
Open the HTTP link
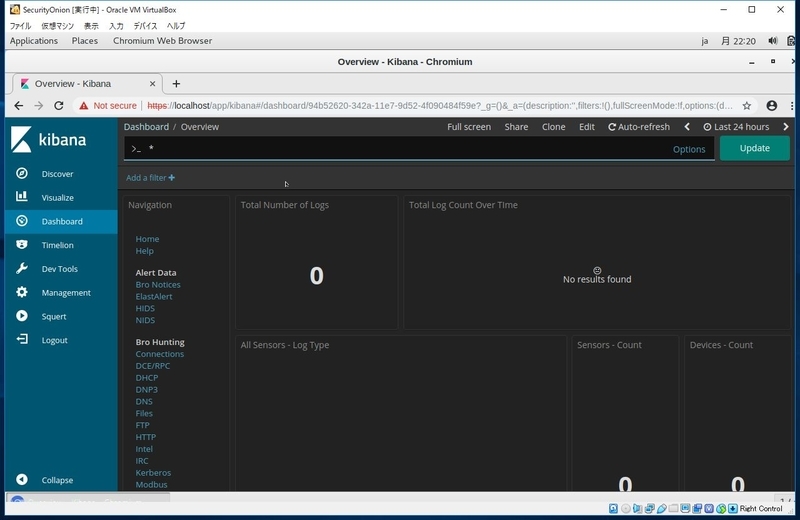145,437
